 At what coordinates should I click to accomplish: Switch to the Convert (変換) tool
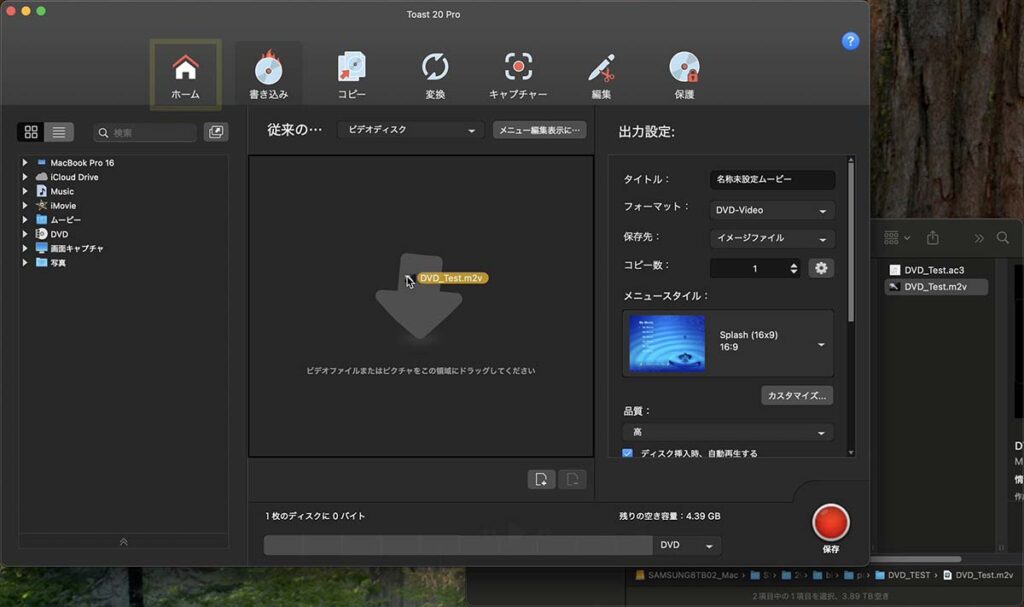(435, 75)
